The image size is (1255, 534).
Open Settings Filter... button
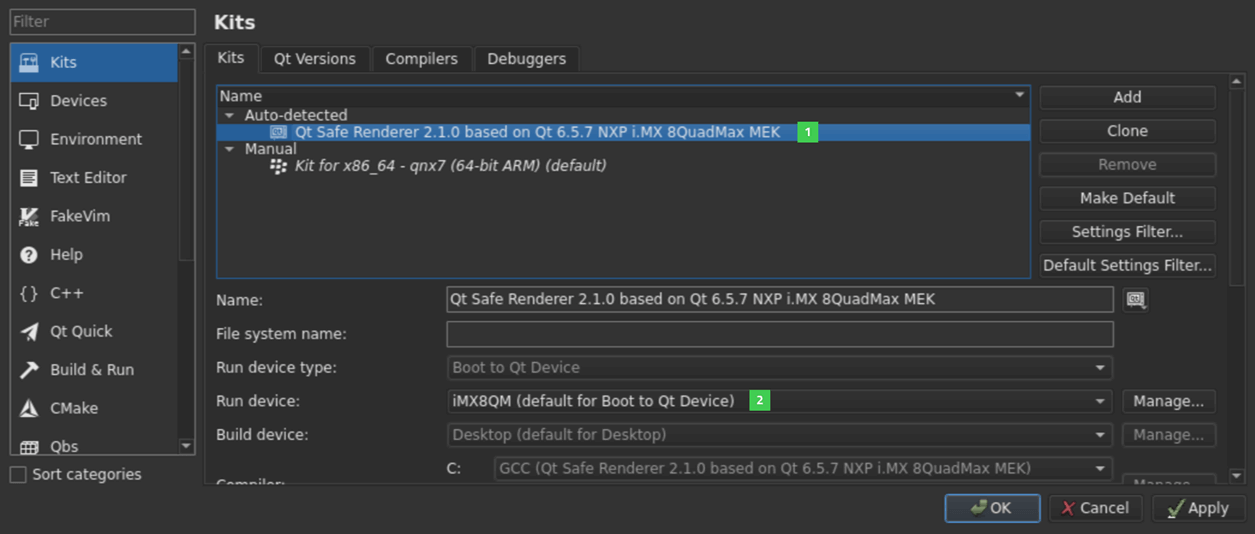click(x=1128, y=232)
